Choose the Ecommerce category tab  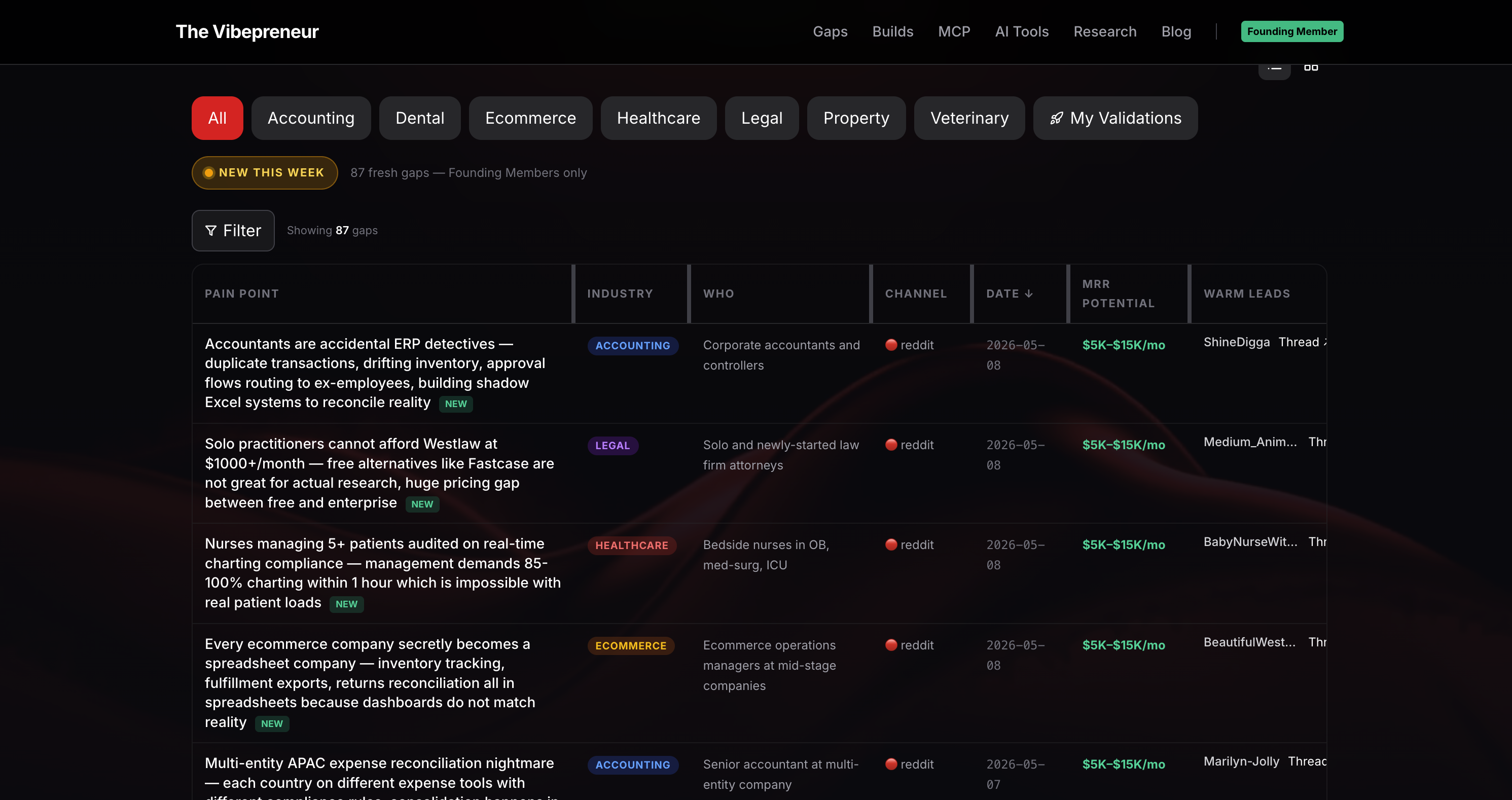click(530, 118)
